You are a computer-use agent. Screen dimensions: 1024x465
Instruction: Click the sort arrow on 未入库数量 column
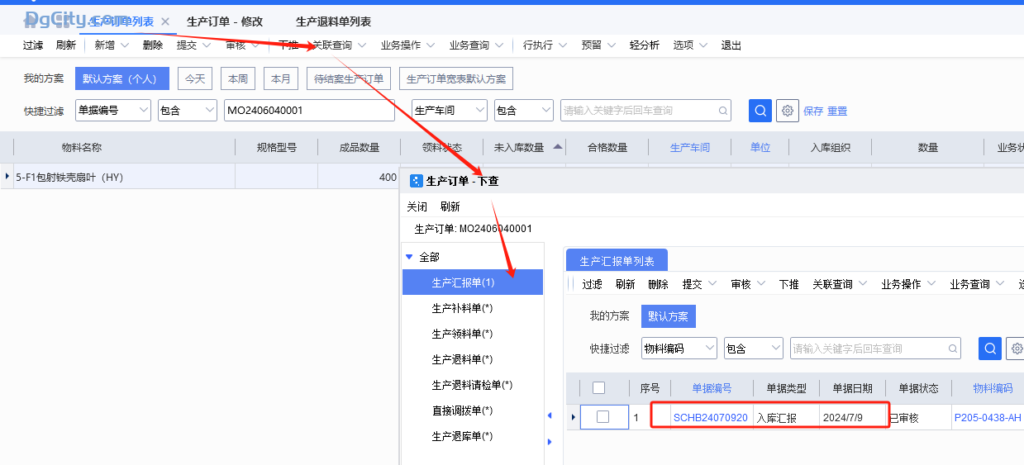pyautogui.click(x=557, y=147)
